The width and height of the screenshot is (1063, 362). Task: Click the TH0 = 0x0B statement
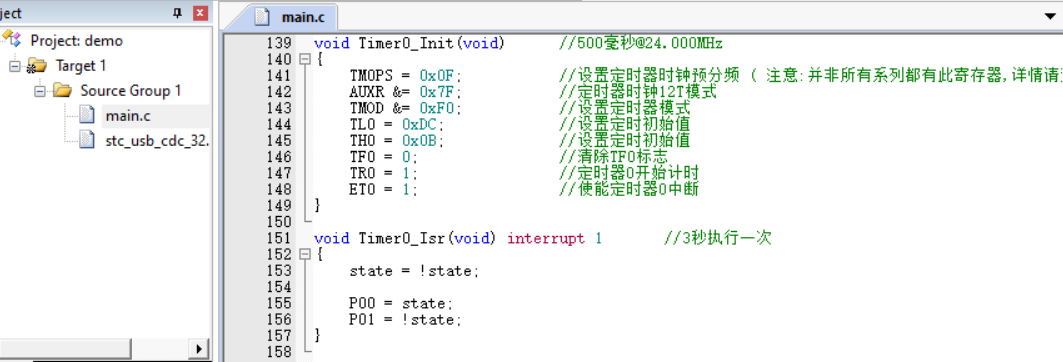click(x=397, y=141)
